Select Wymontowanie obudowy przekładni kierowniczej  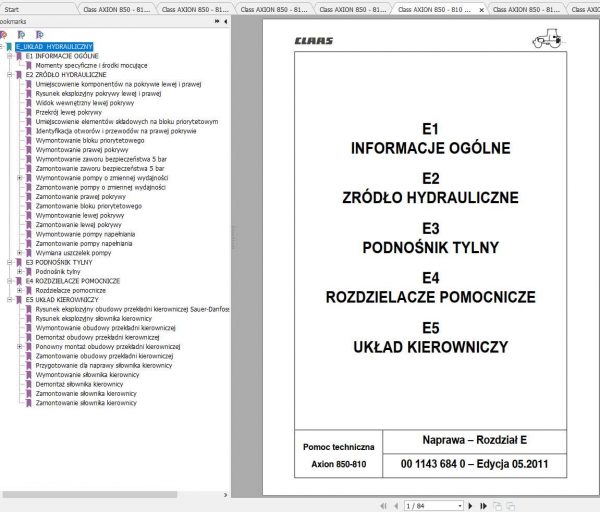106,328
